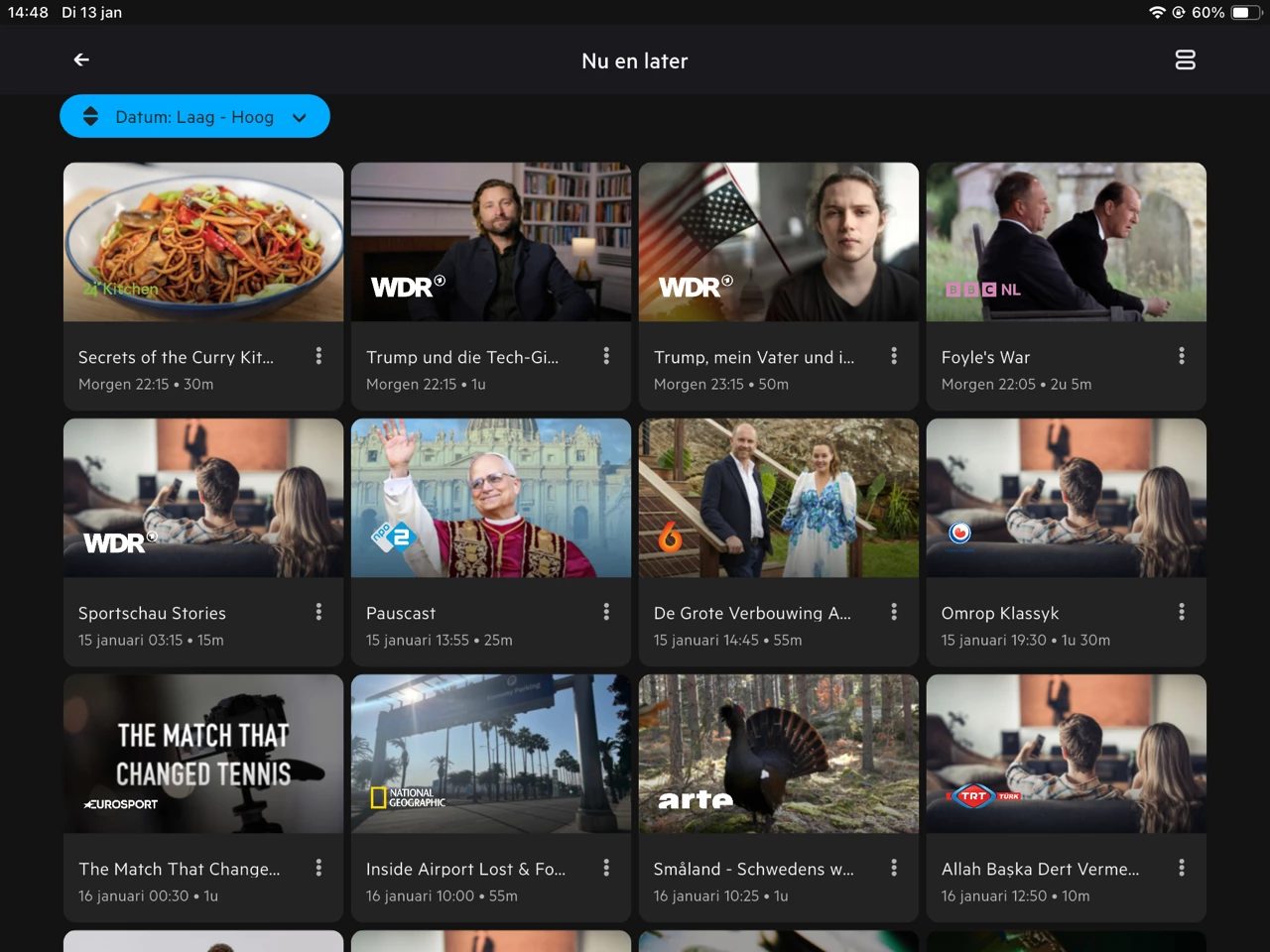
Task: Click the airtime "Morgen 23:15 • 50m"
Action: pyautogui.click(x=721, y=384)
